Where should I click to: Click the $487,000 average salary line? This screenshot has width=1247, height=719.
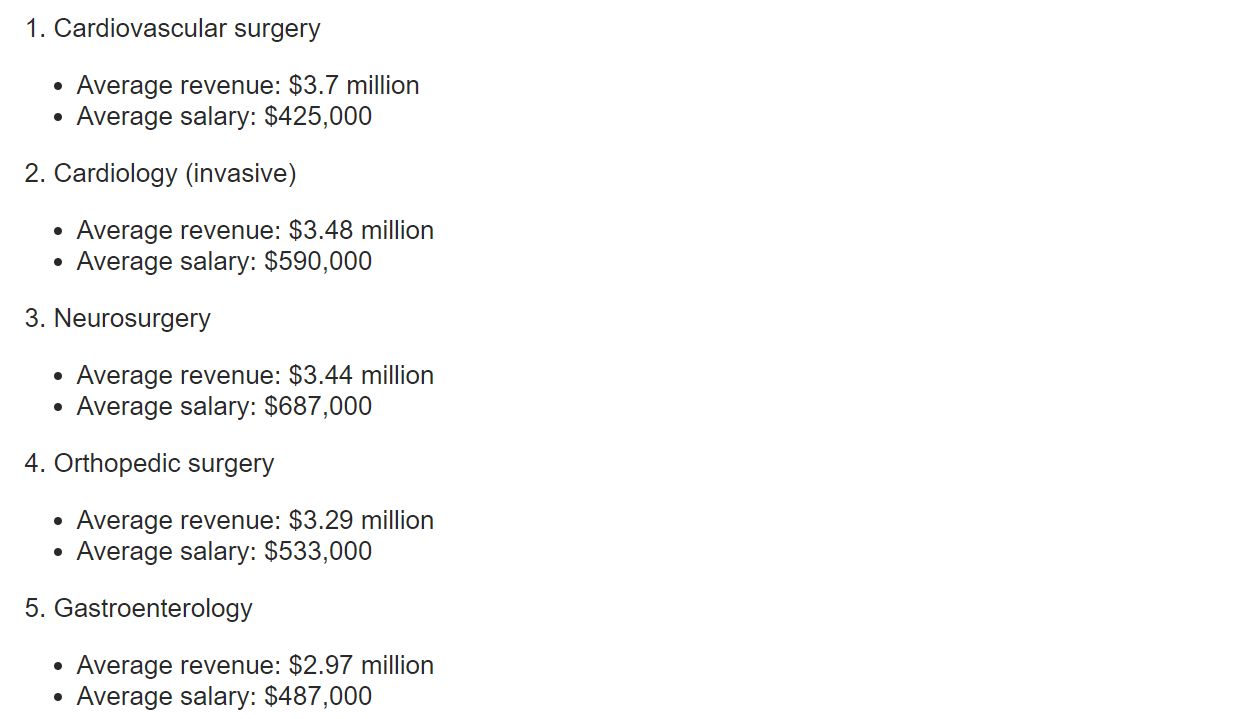coord(224,697)
